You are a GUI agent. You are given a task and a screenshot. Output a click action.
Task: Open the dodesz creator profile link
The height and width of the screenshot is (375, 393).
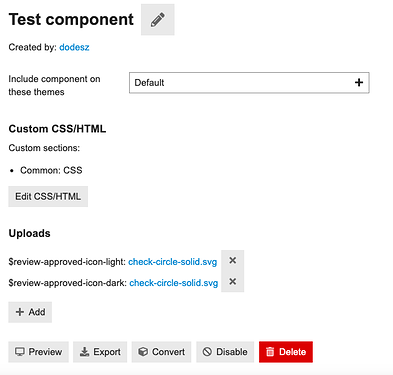click(74, 47)
